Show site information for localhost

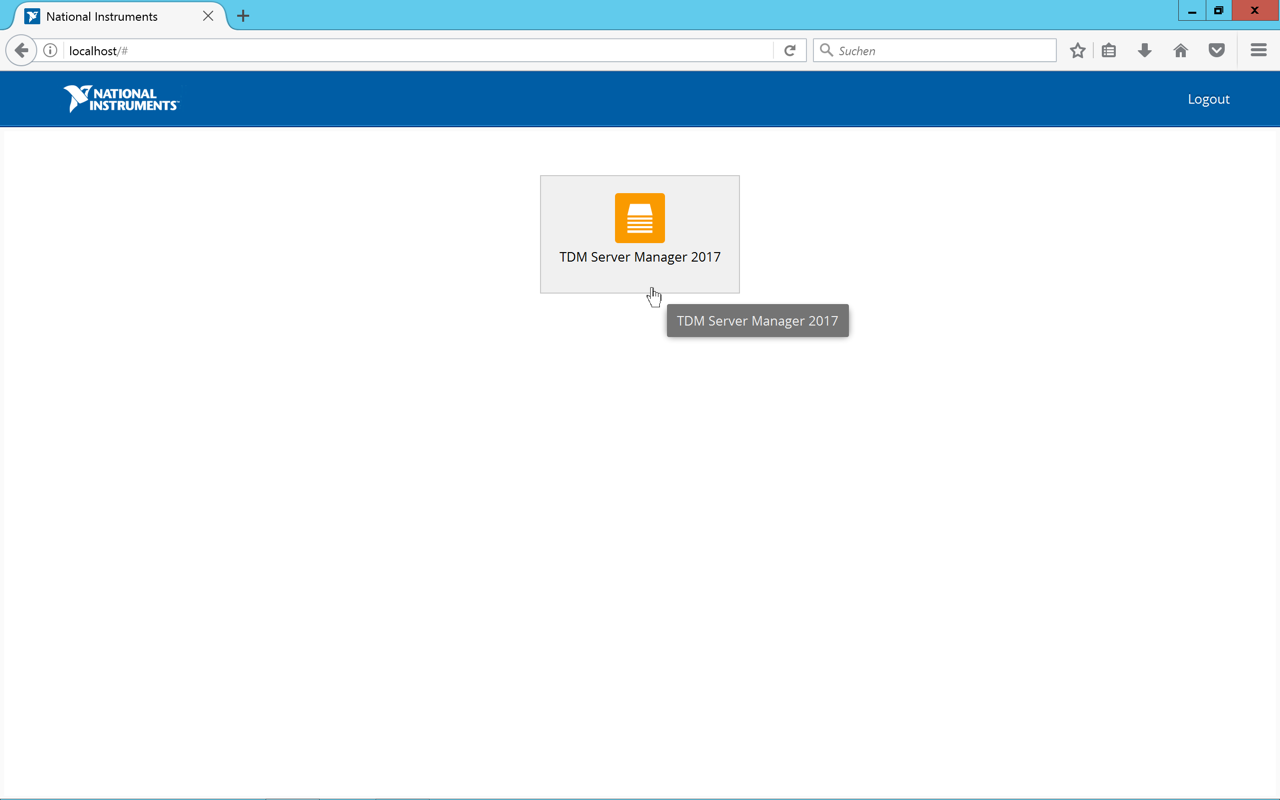(50, 50)
